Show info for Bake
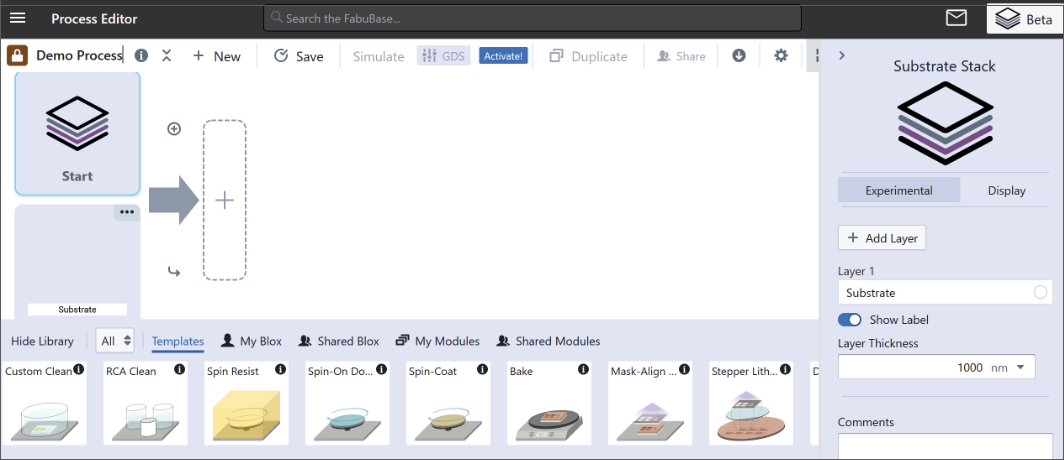 click(x=583, y=370)
